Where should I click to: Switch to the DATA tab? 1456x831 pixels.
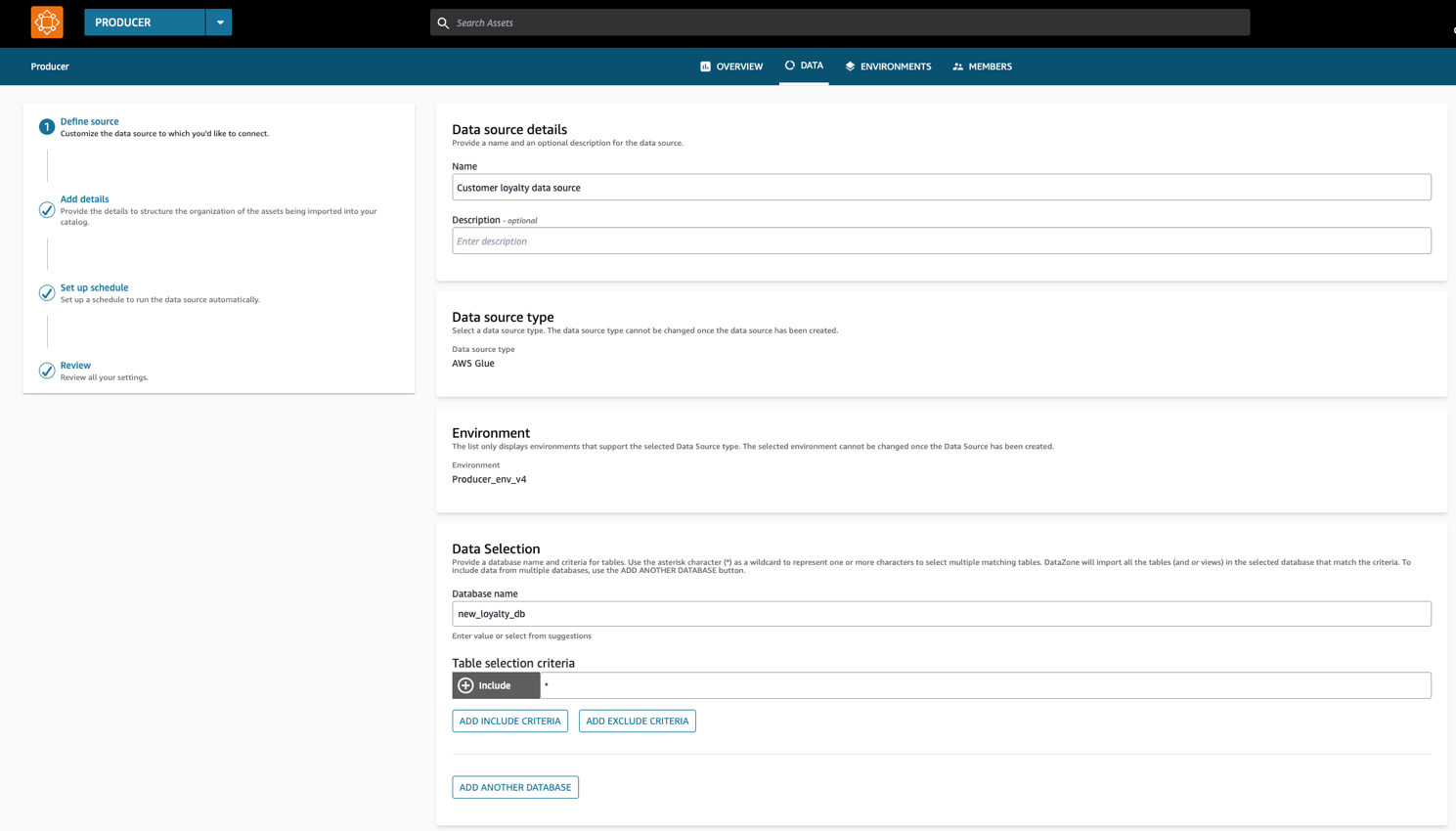[x=804, y=66]
